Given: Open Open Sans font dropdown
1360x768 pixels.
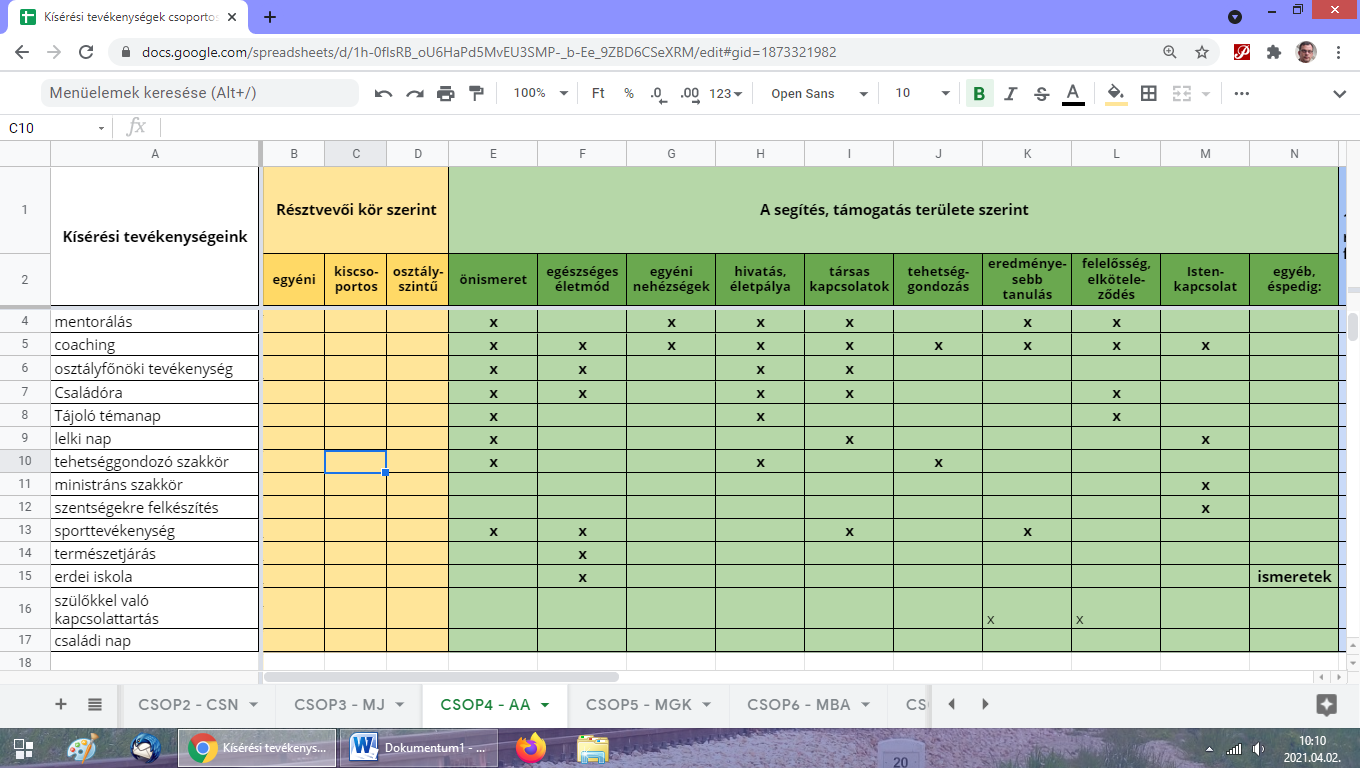Looking at the screenshot, I should [x=819, y=93].
